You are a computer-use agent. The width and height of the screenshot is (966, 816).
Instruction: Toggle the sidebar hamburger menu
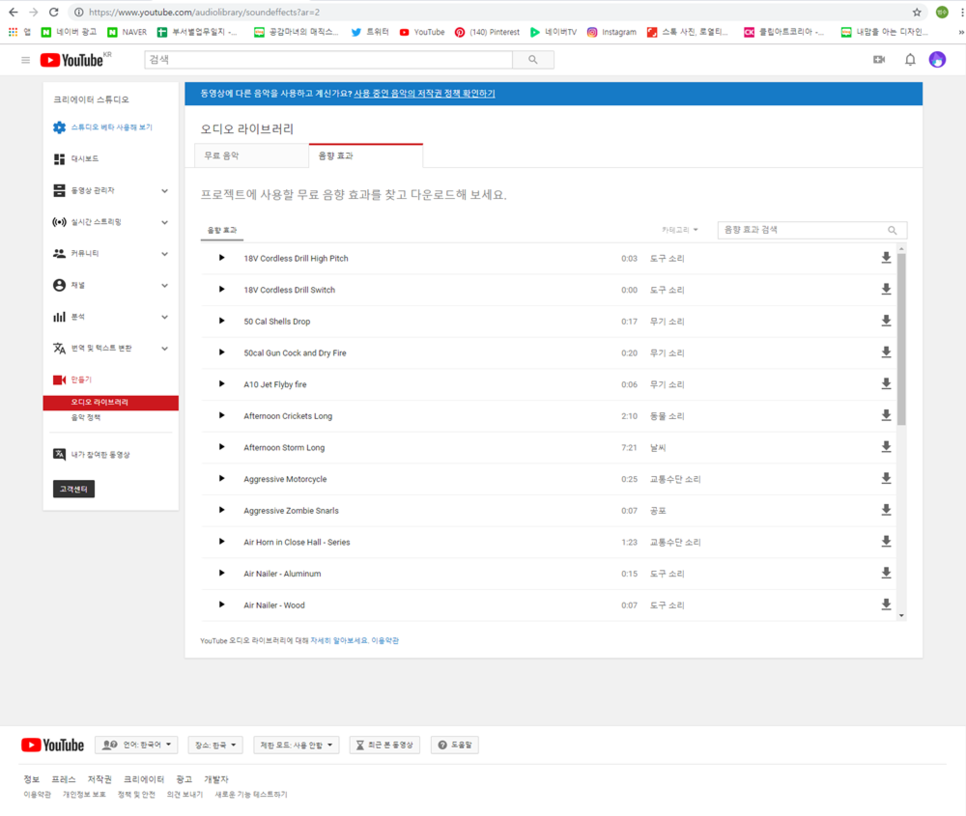pyautogui.click(x=25, y=59)
